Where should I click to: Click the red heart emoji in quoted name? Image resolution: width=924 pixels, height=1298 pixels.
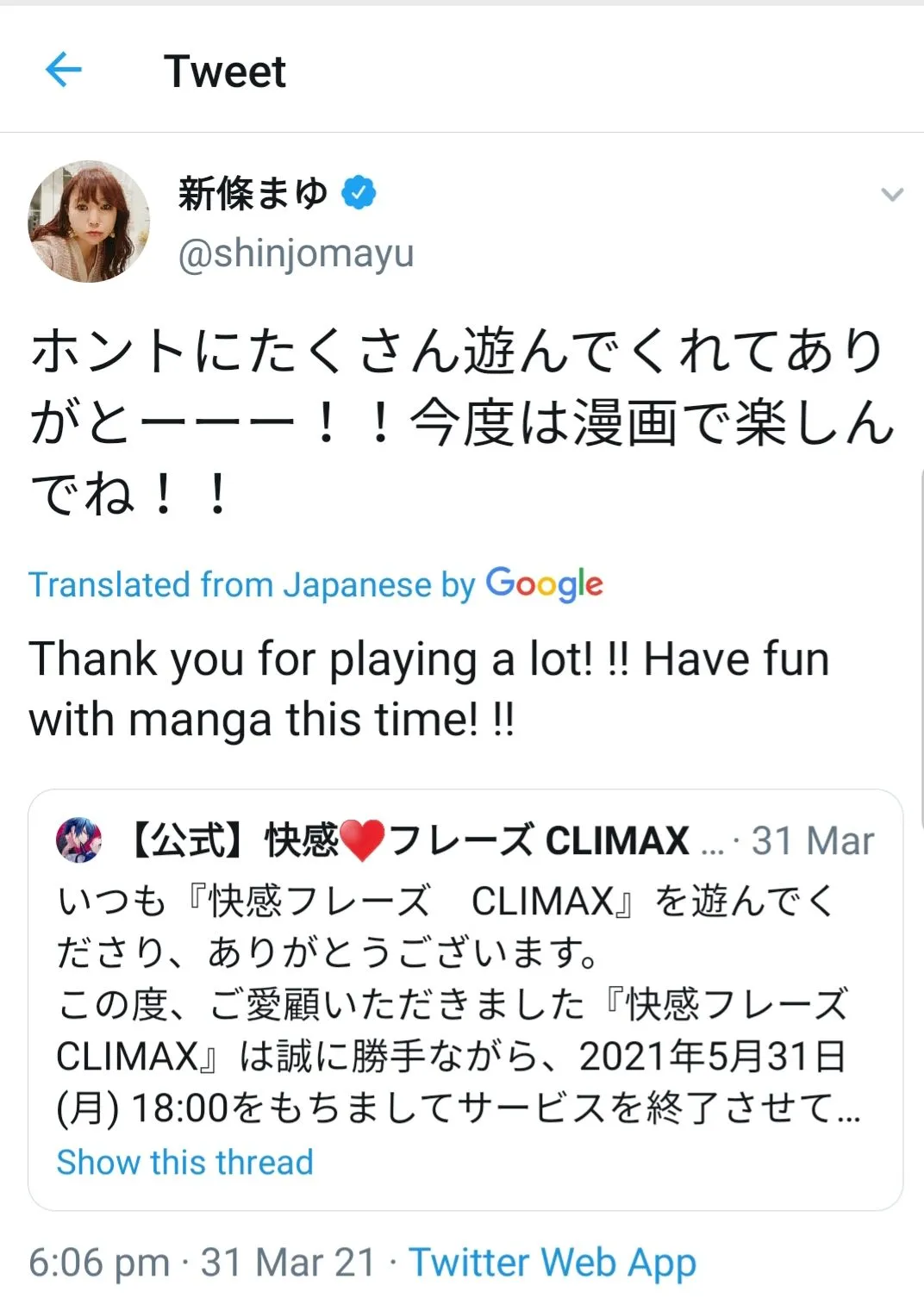tap(362, 840)
